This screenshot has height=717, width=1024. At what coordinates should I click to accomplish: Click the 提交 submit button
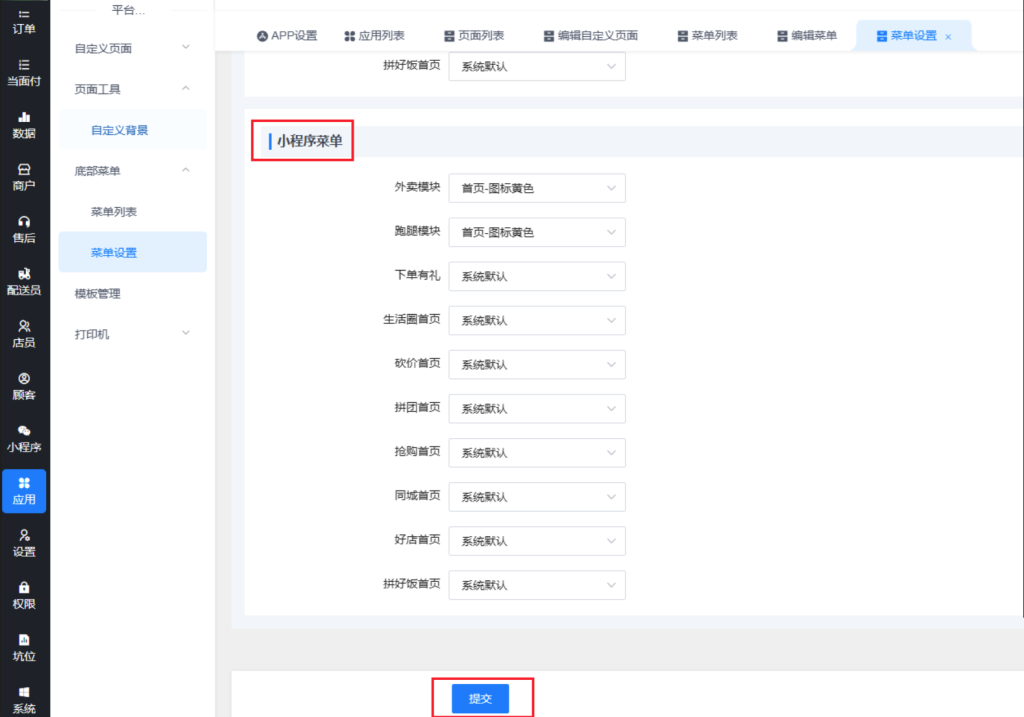[x=480, y=698]
